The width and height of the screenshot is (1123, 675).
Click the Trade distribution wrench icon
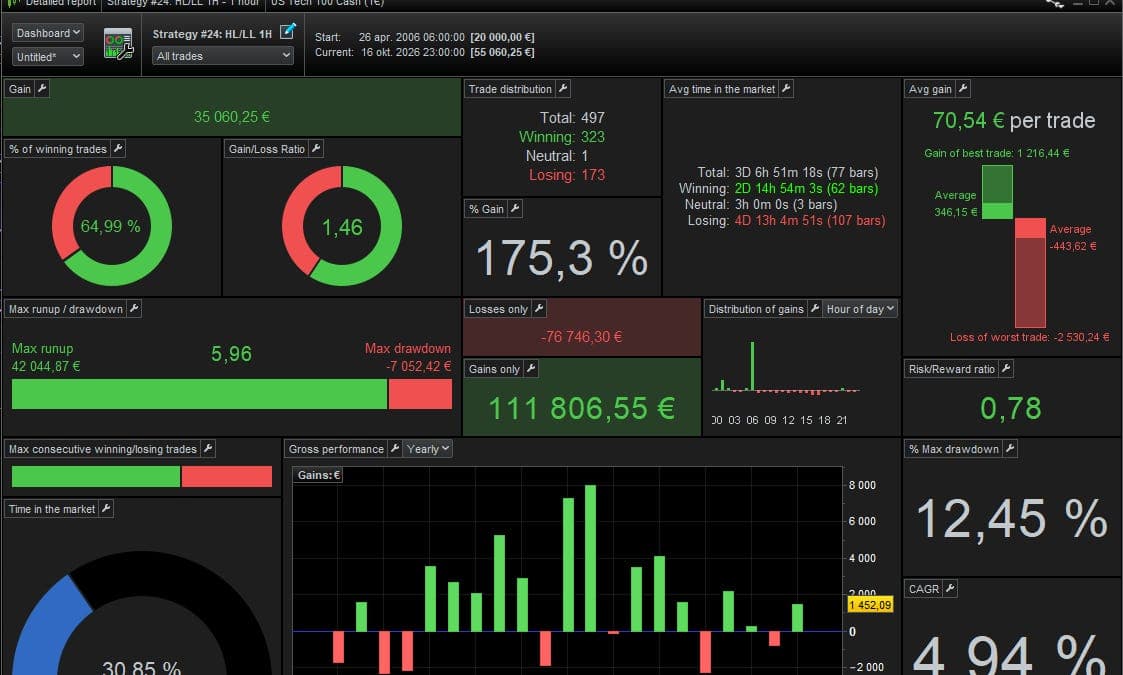click(563, 89)
